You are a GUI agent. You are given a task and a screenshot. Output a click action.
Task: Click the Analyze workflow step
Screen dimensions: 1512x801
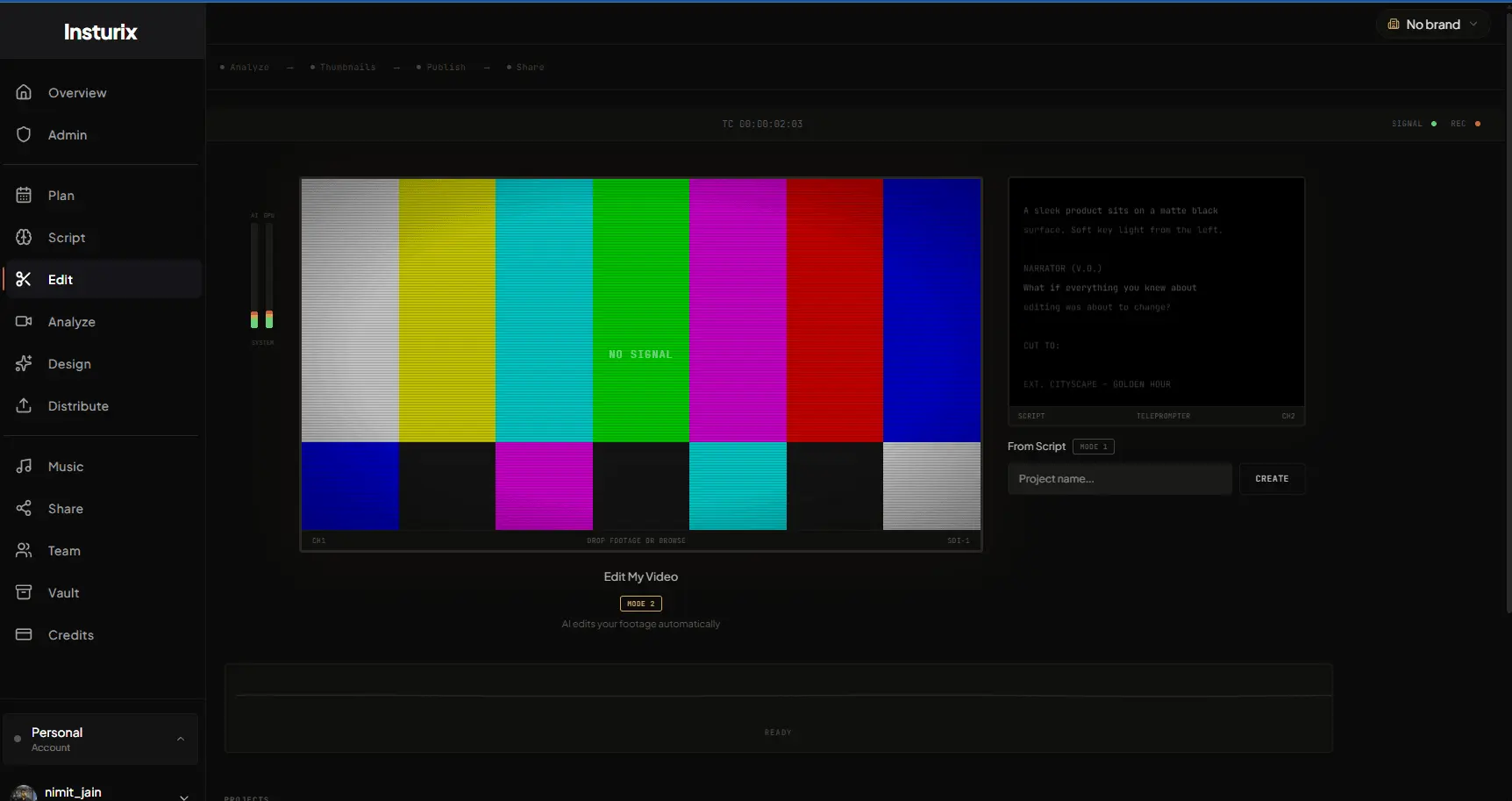pos(245,67)
